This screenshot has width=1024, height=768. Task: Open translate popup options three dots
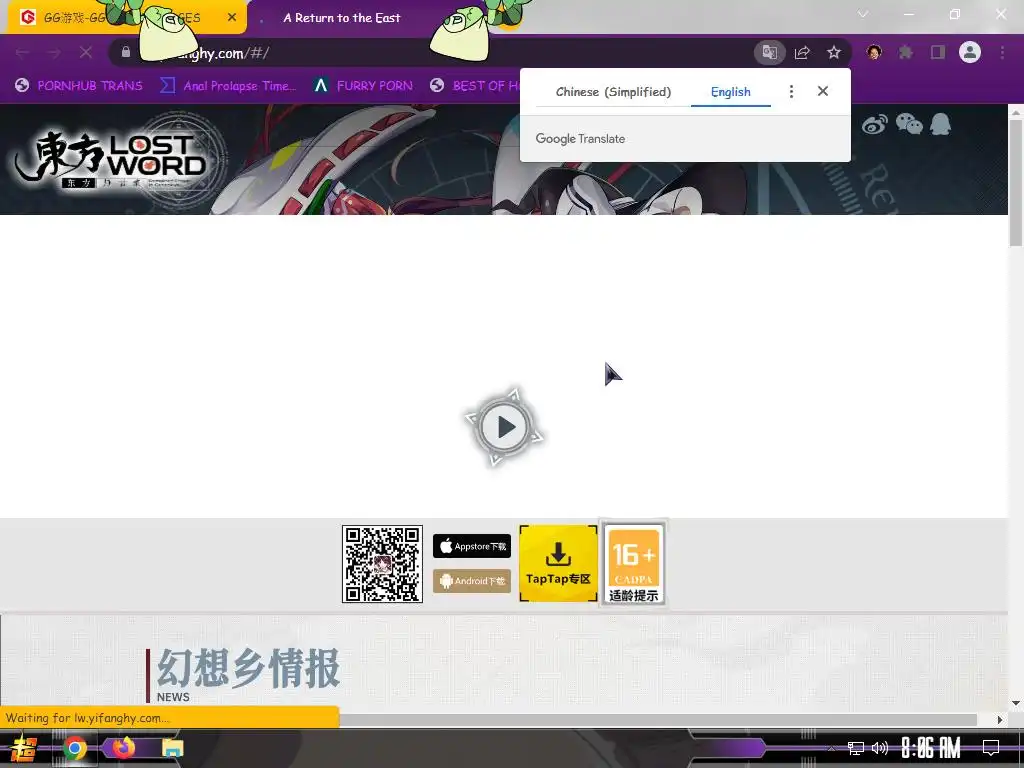[x=791, y=91]
